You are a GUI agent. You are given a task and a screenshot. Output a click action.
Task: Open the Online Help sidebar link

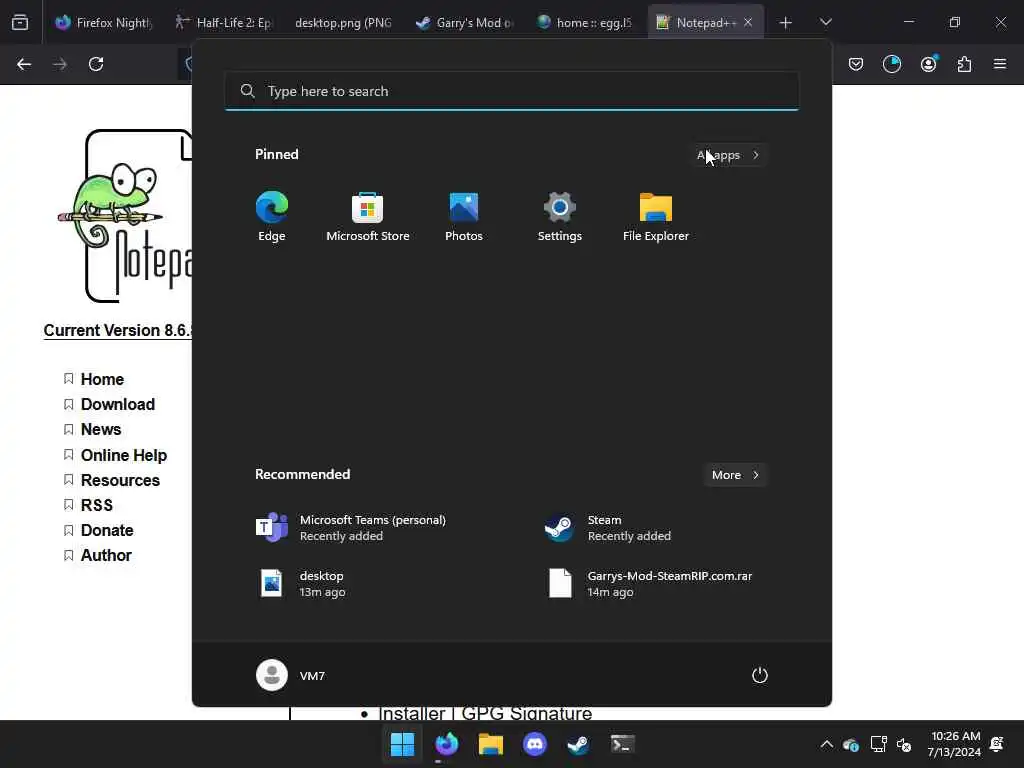[x=123, y=455]
